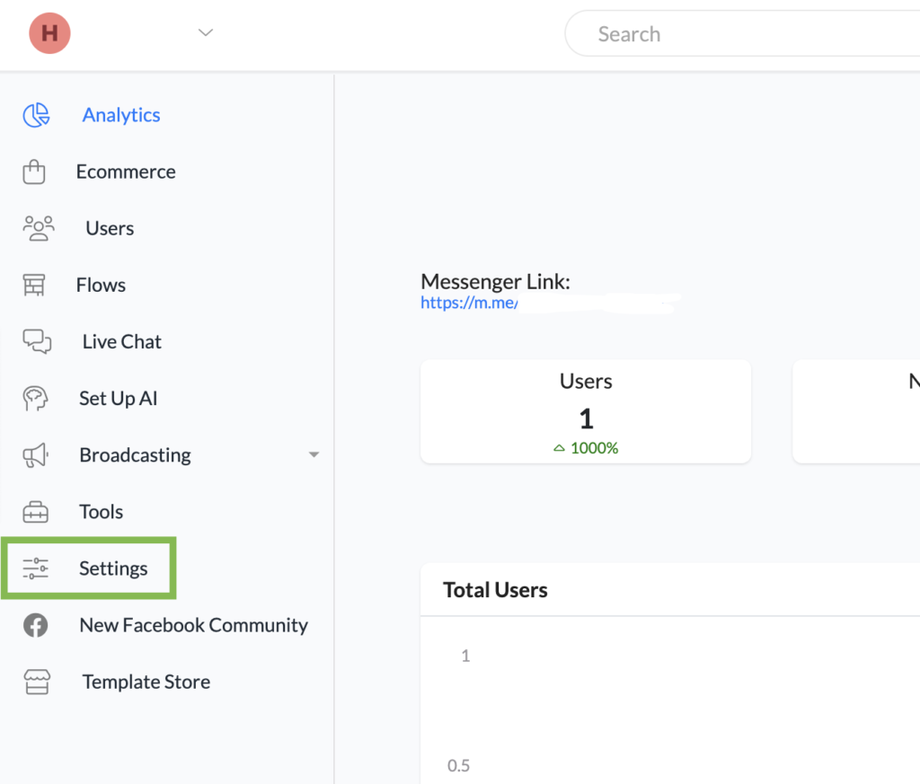Viewport: 920px width, 784px height.
Task: Click the Facebook logo icon
Action: 35,625
